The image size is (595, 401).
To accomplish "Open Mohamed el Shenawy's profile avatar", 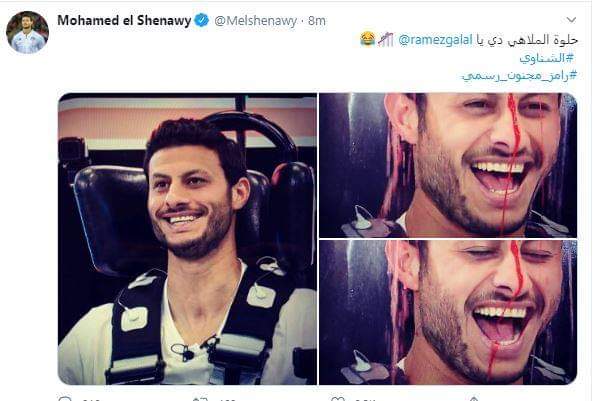I will point(27,33).
